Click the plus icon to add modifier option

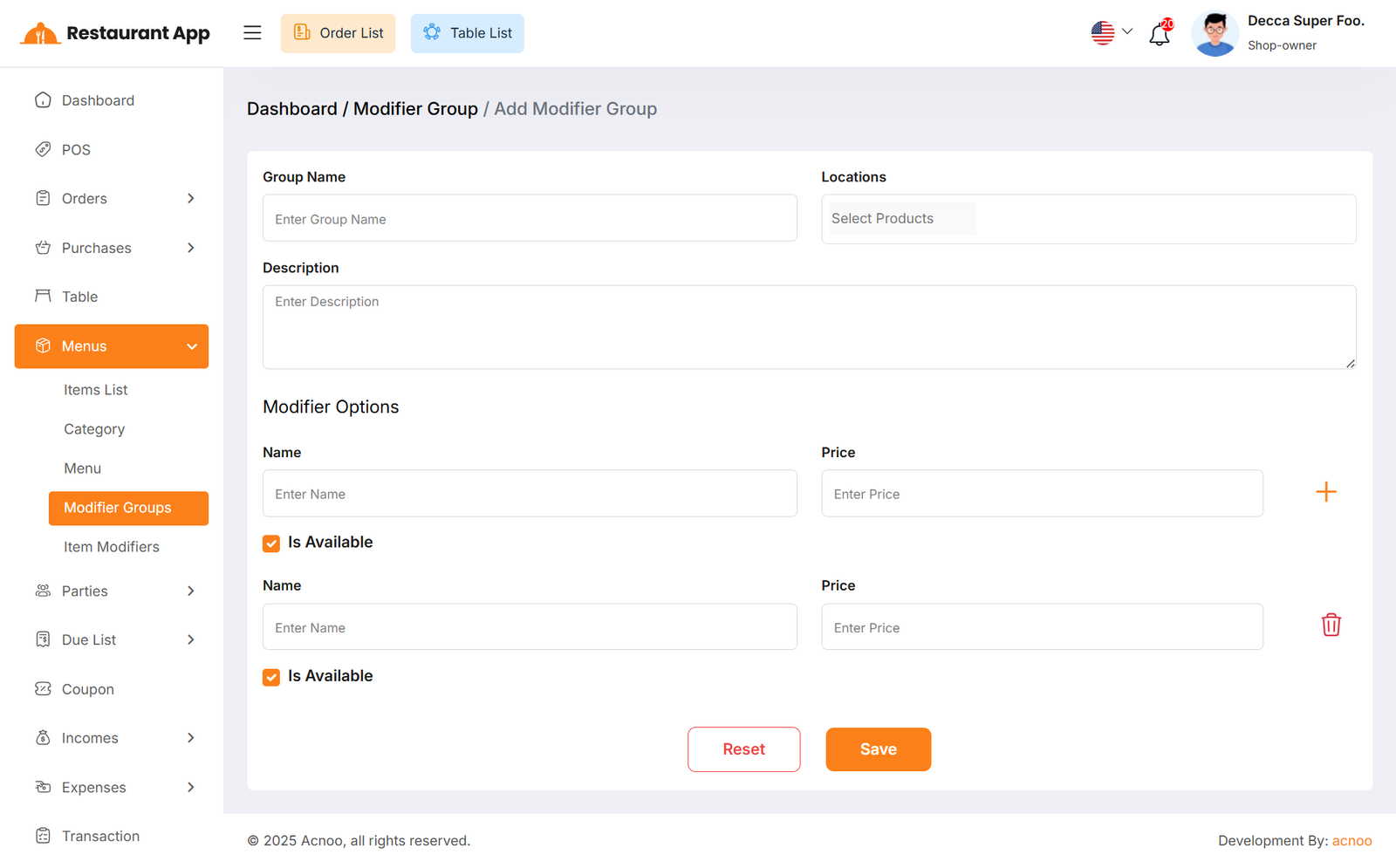coord(1325,492)
